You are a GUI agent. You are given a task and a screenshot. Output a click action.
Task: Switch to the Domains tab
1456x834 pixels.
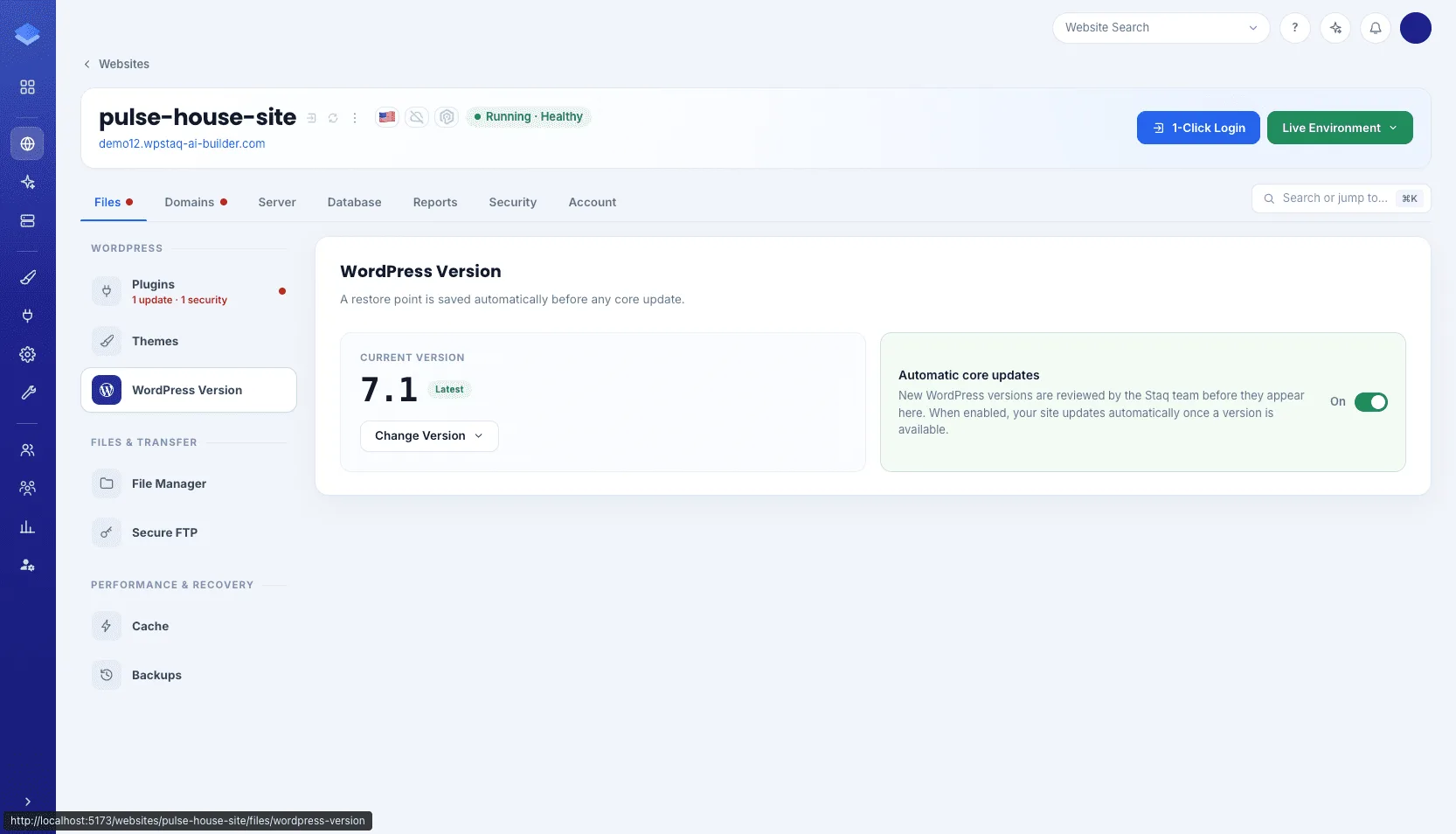pyautogui.click(x=196, y=202)
